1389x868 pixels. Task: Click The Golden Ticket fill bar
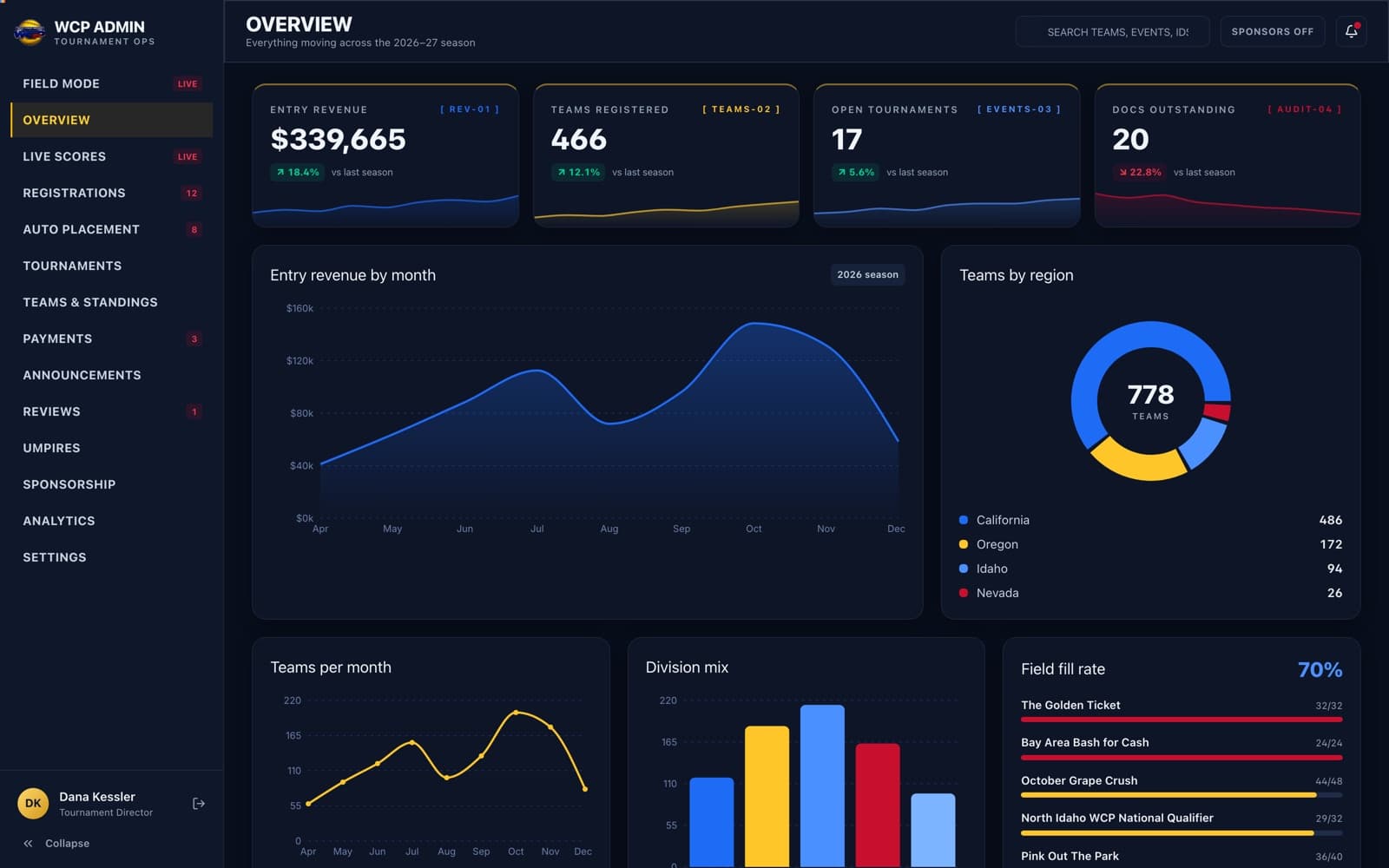pyautogui.click(x=1182, y=720)
